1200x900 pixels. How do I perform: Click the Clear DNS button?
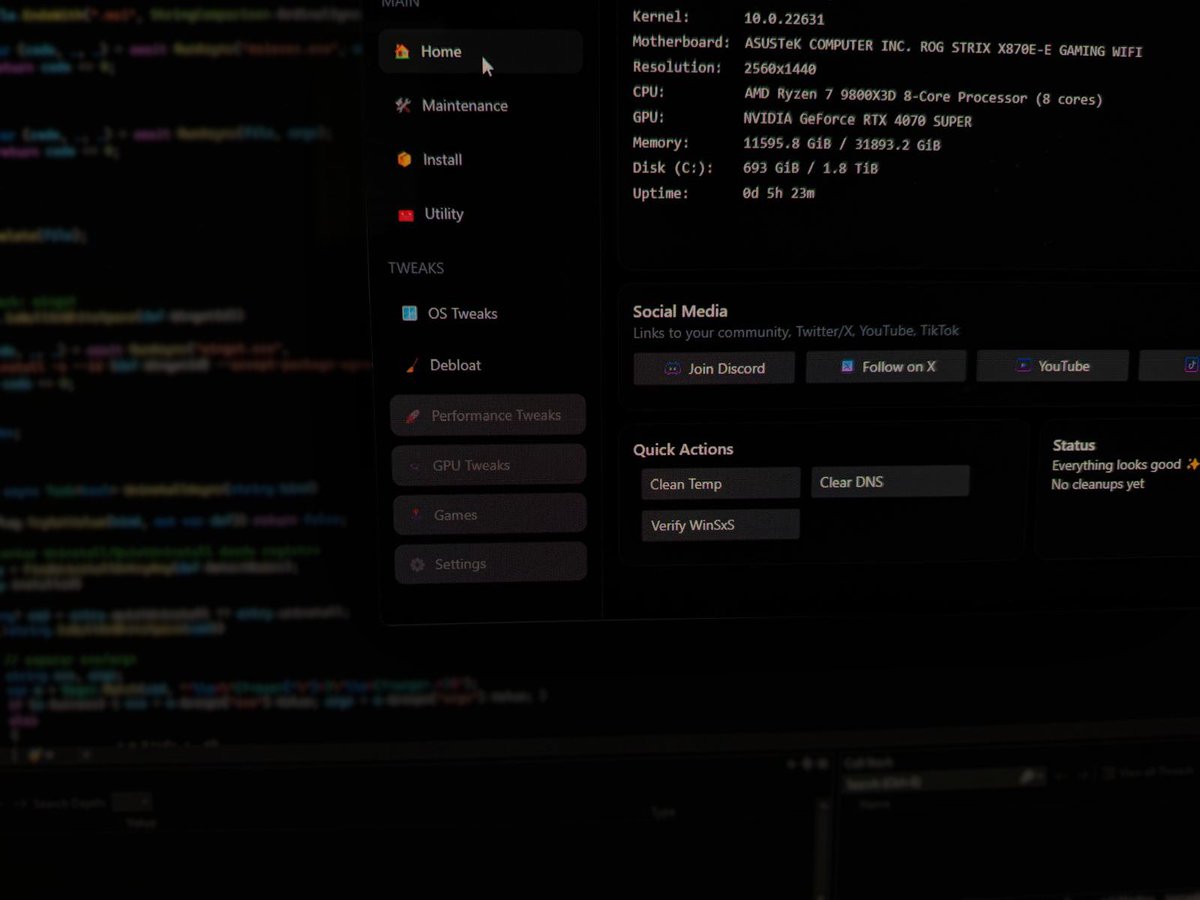click(890, 481)
